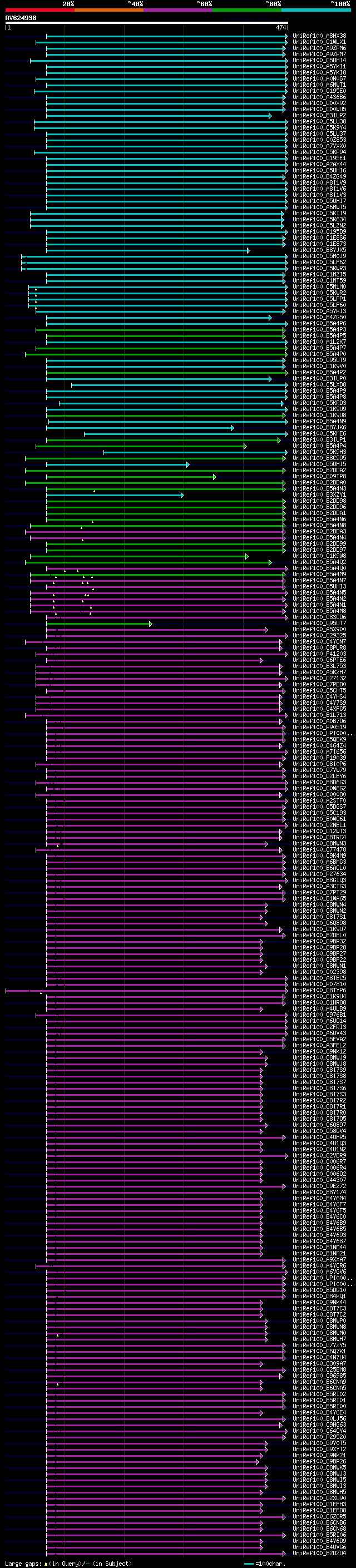This screenshot has height=1568, width=356.
Task: Select the UniRef100_B3XZY1 label
Action: point(319,495)
